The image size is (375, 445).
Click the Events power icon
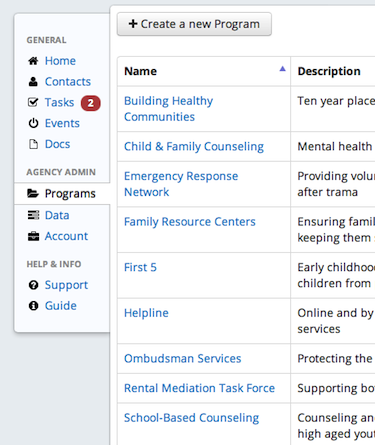(x=33, y=123)
